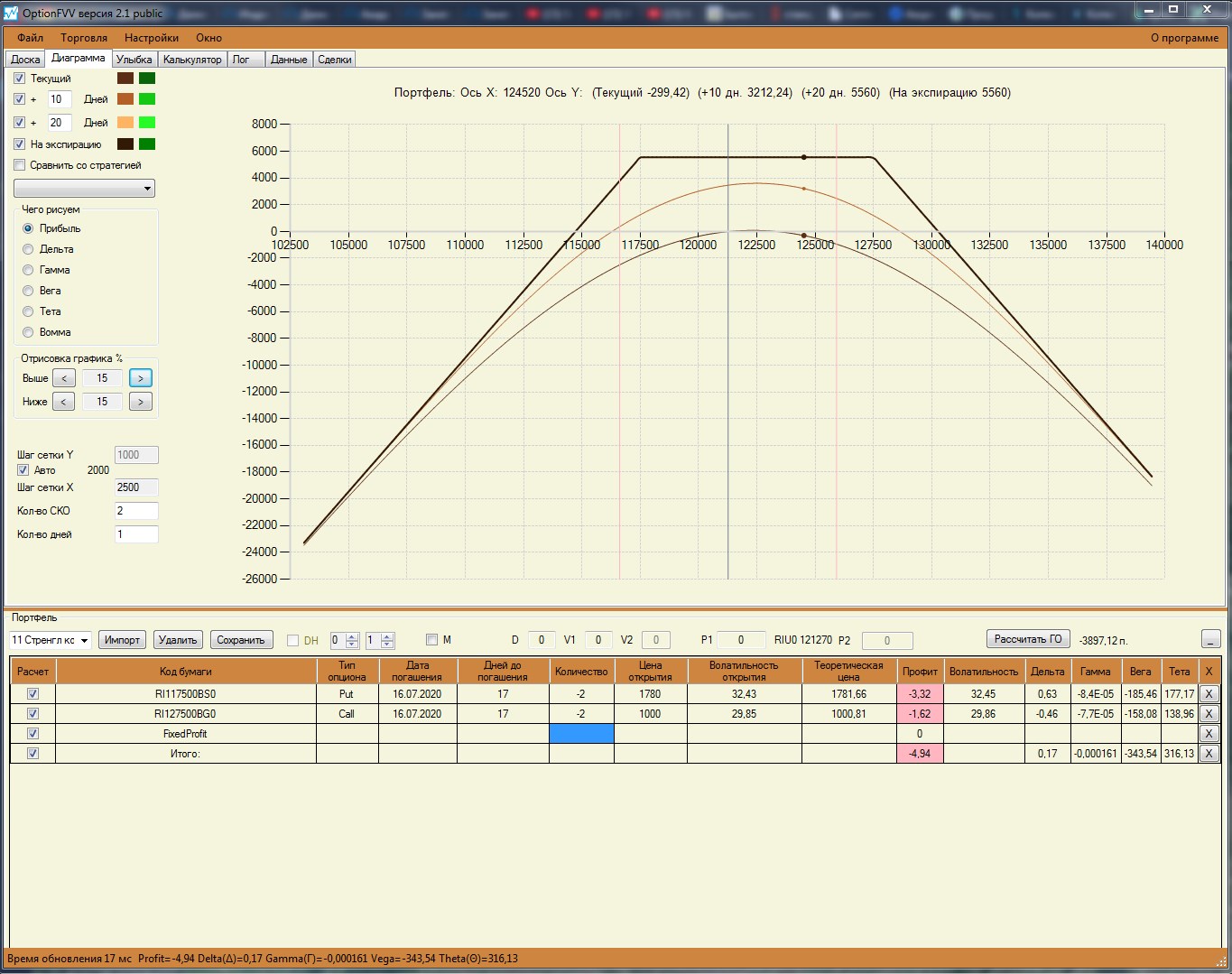Click the dark green swatch for Текущий
This screenshot has height=974, width=1232.
pyautogui.click(x=147, y=79)
